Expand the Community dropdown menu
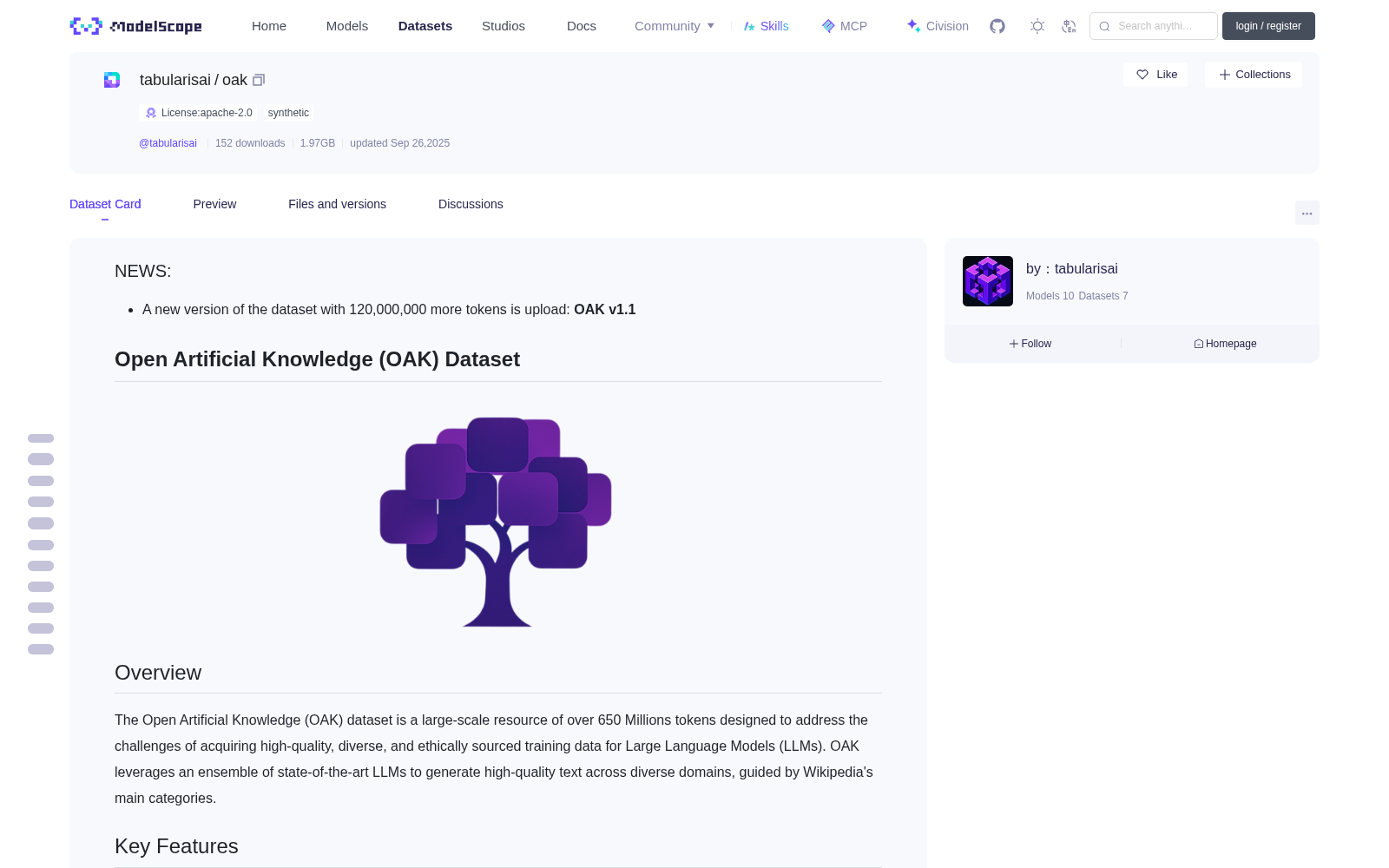The height and width of the screenshot is (868, 1389). tap(675, 26)
